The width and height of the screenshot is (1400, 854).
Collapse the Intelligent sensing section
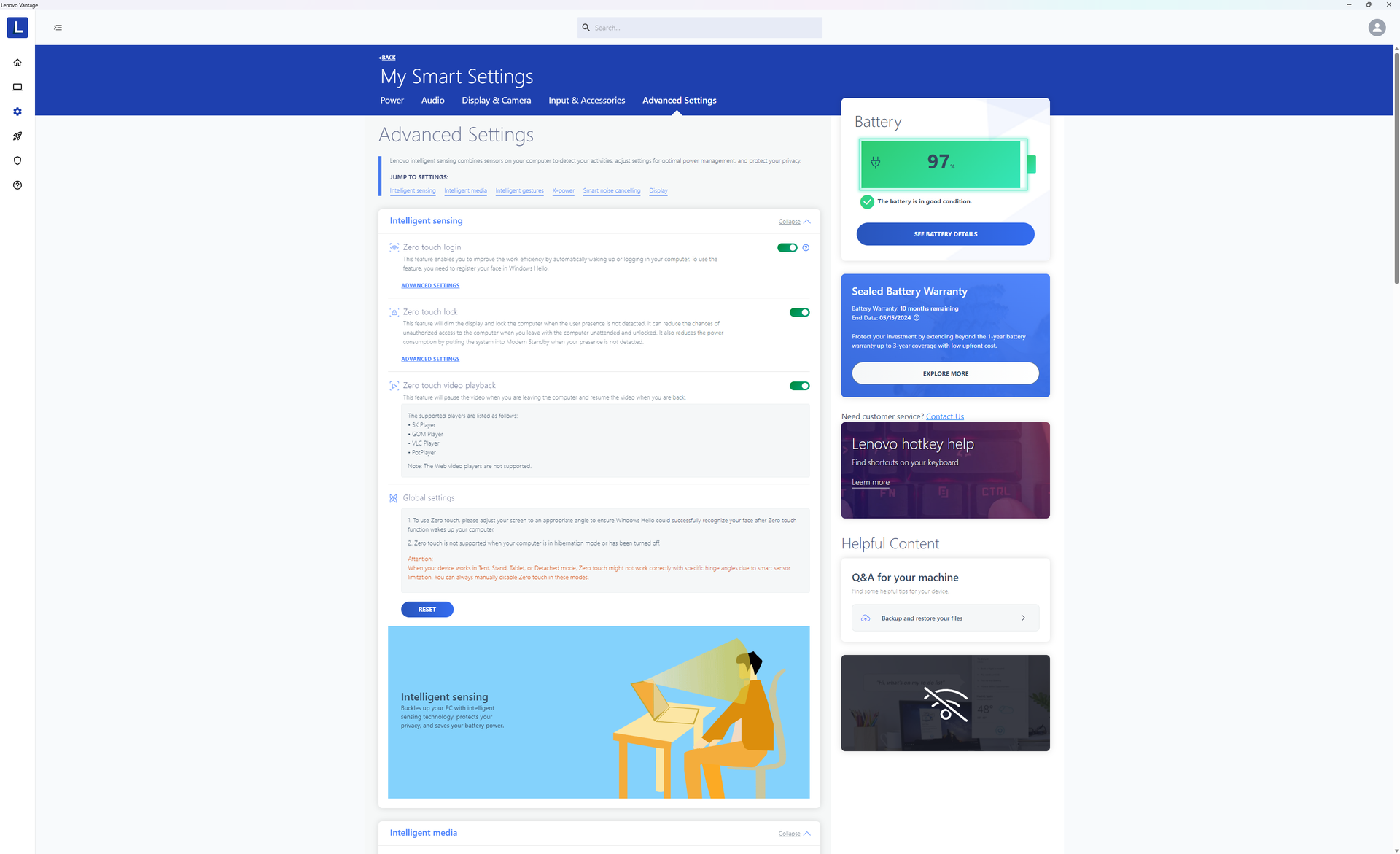point(795,222)
